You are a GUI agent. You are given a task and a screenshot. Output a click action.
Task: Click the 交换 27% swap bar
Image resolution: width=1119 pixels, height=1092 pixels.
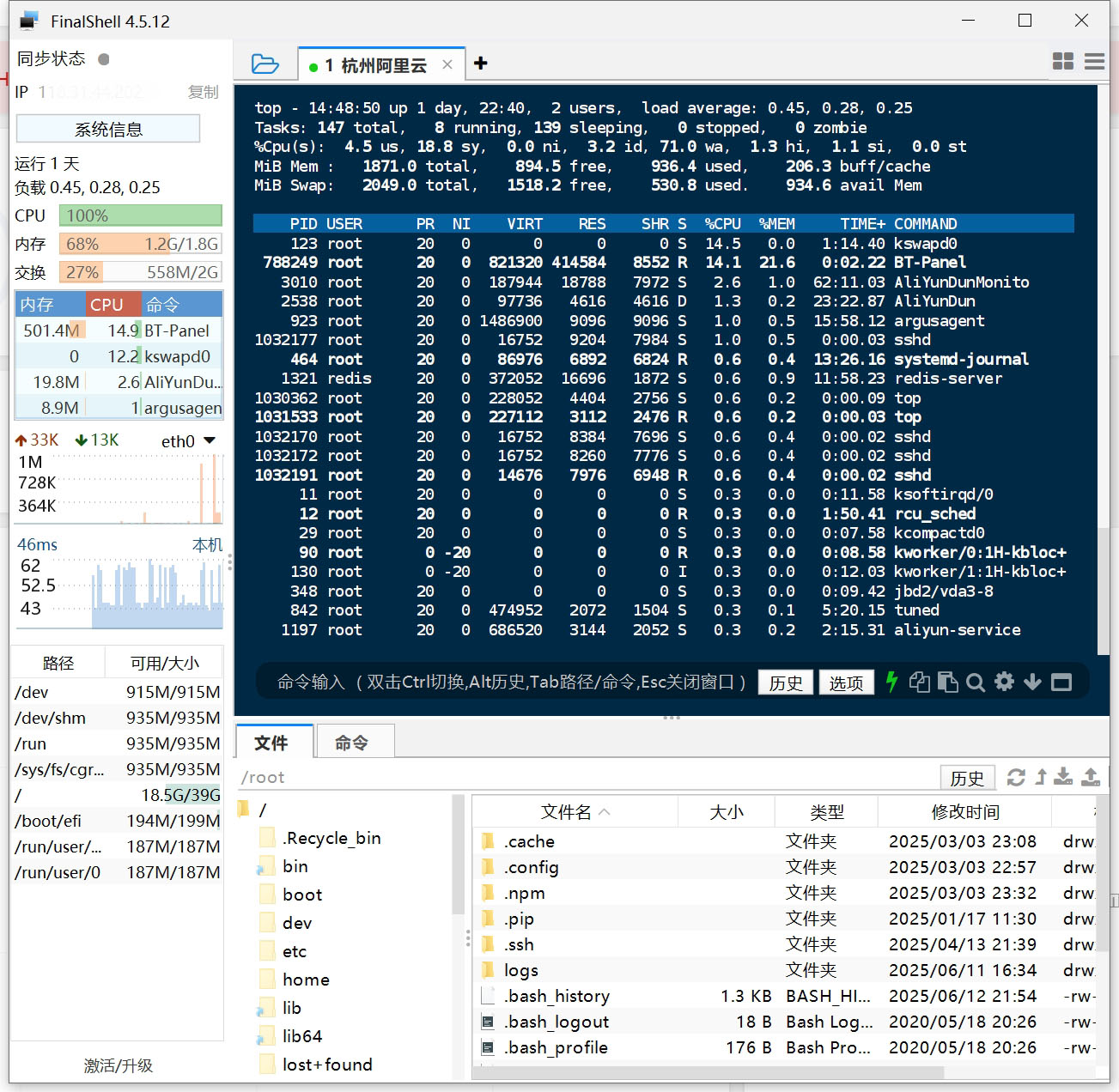click(141, 272)
